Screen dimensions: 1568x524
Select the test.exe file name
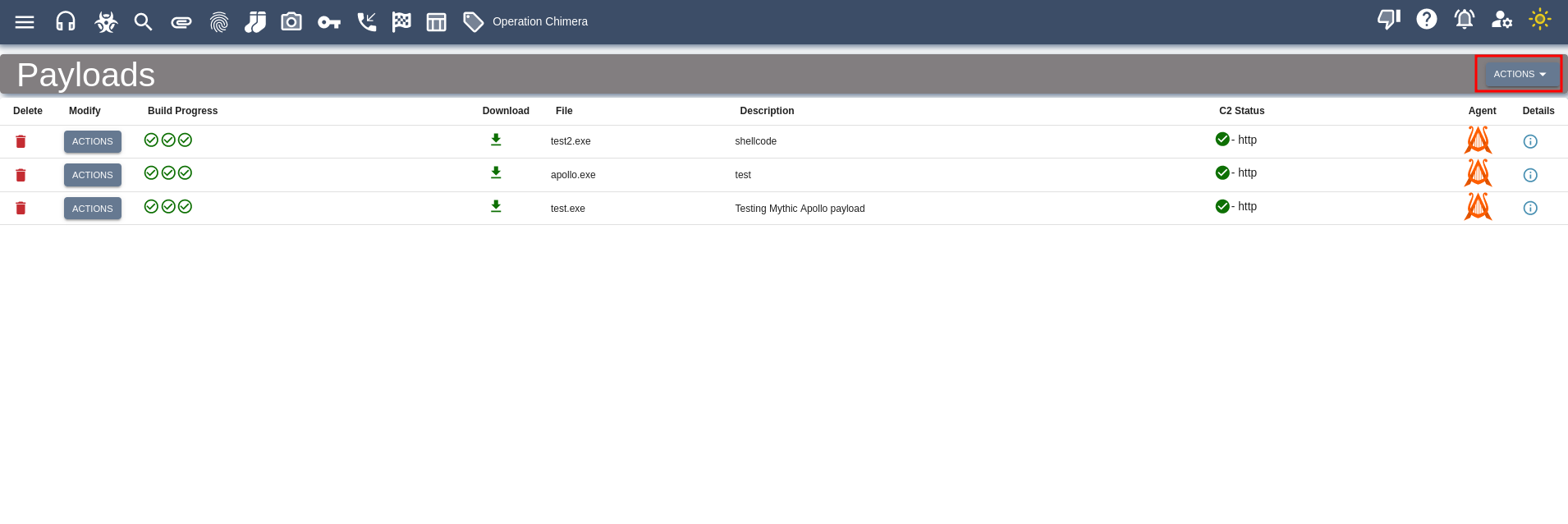coord(568,209)
